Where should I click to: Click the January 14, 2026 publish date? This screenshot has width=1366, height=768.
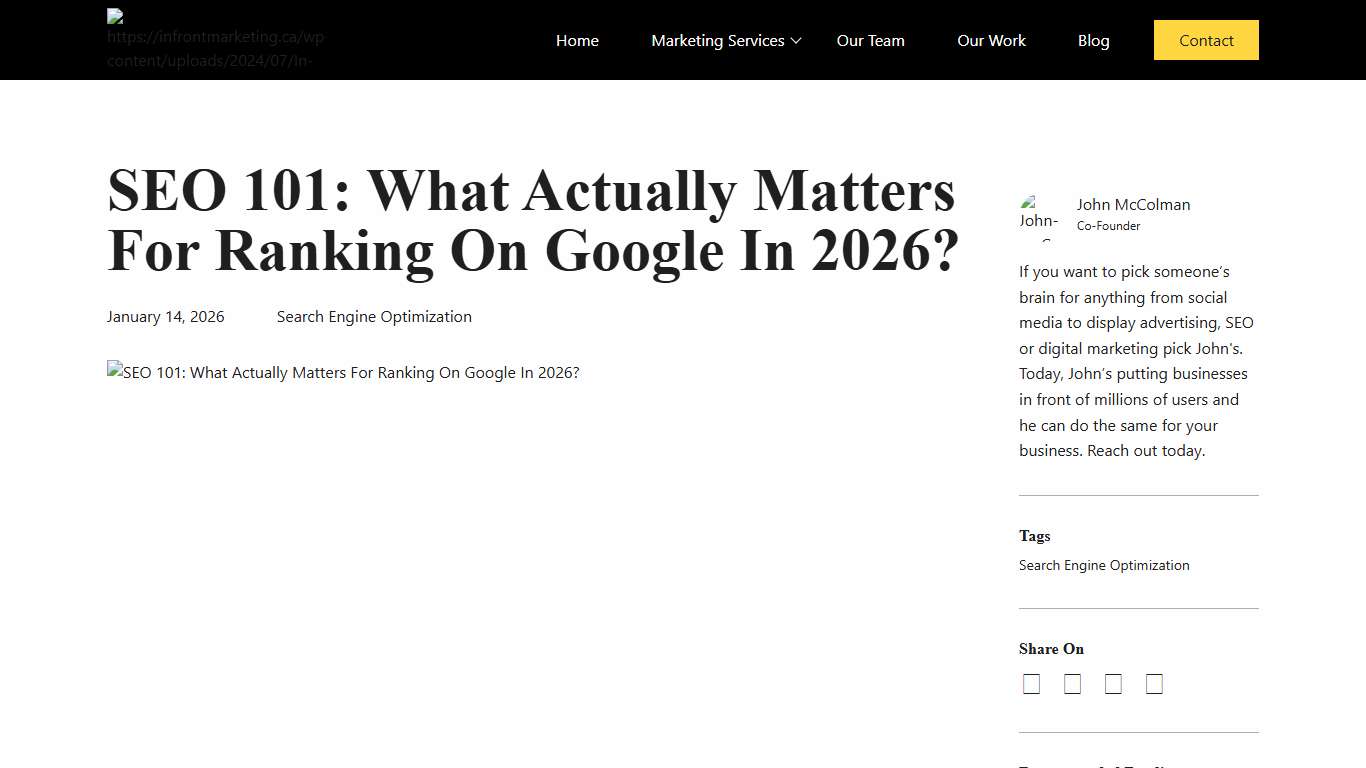click(x=165, y=316)
